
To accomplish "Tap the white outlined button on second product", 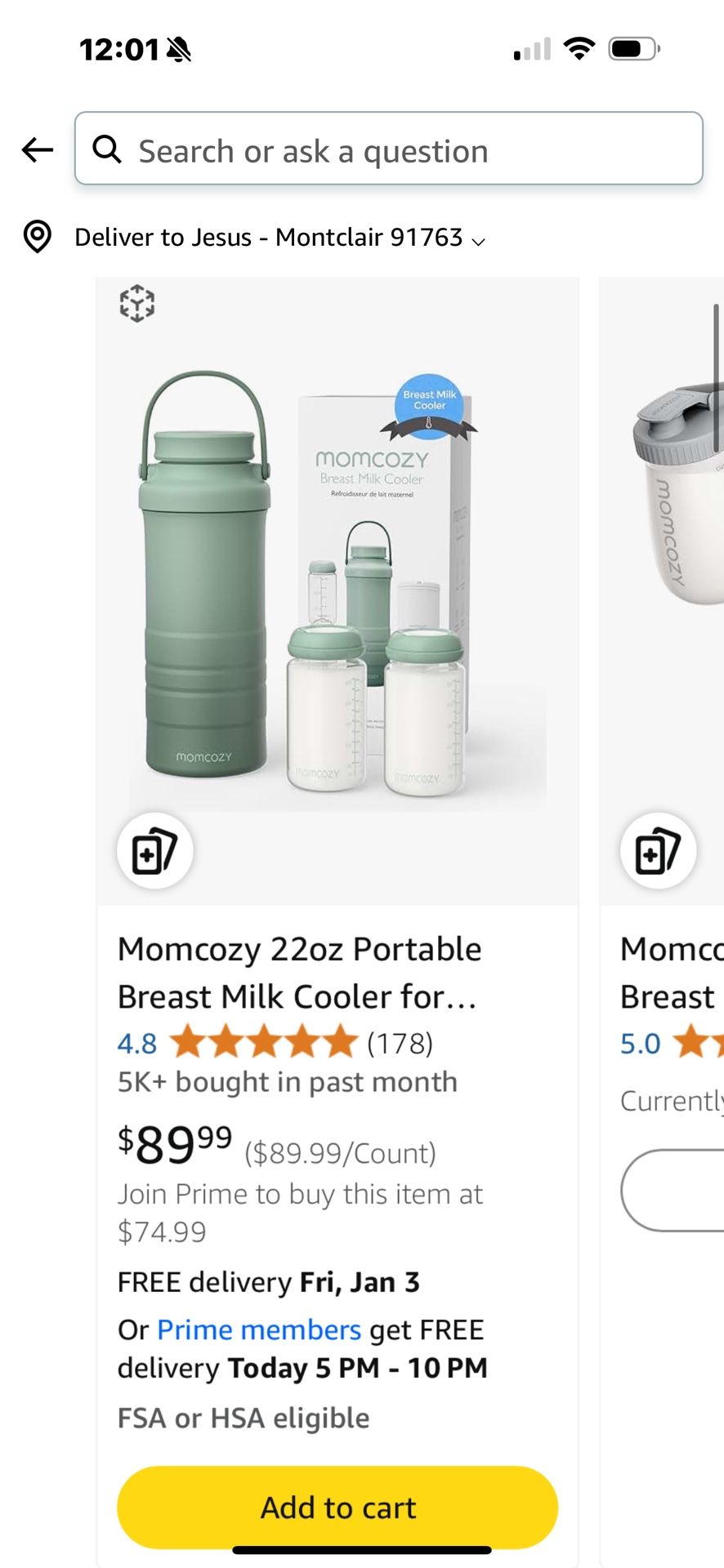I will click(x=674, y=1190).
